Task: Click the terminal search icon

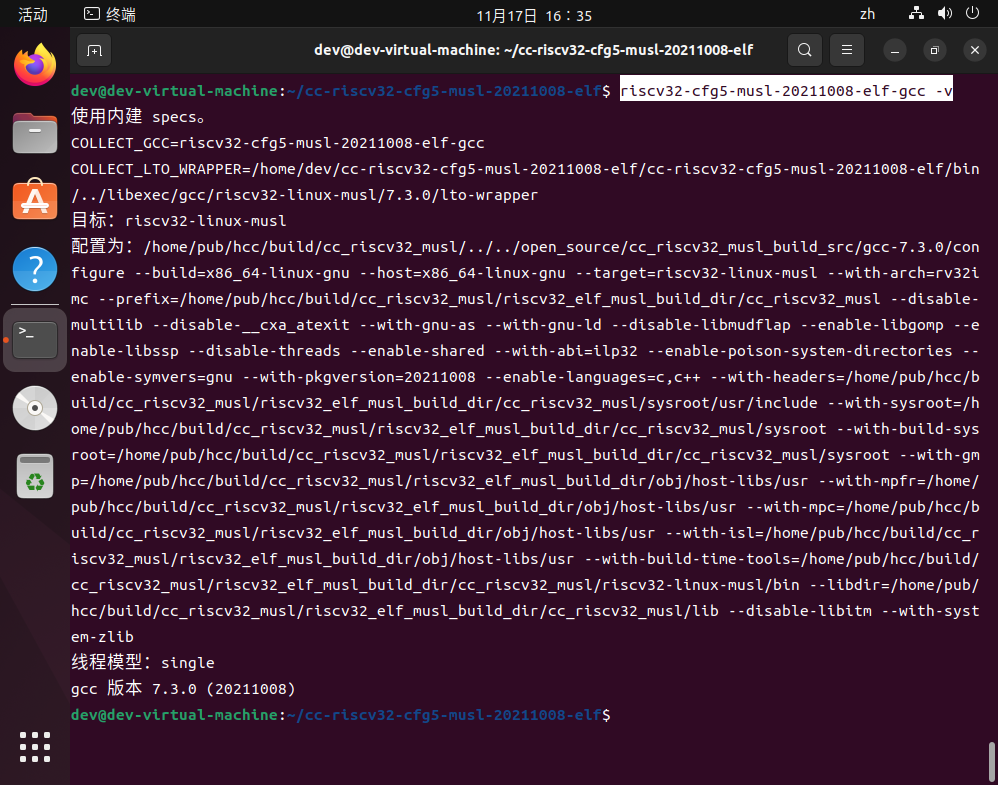Action: pos(803,50)
